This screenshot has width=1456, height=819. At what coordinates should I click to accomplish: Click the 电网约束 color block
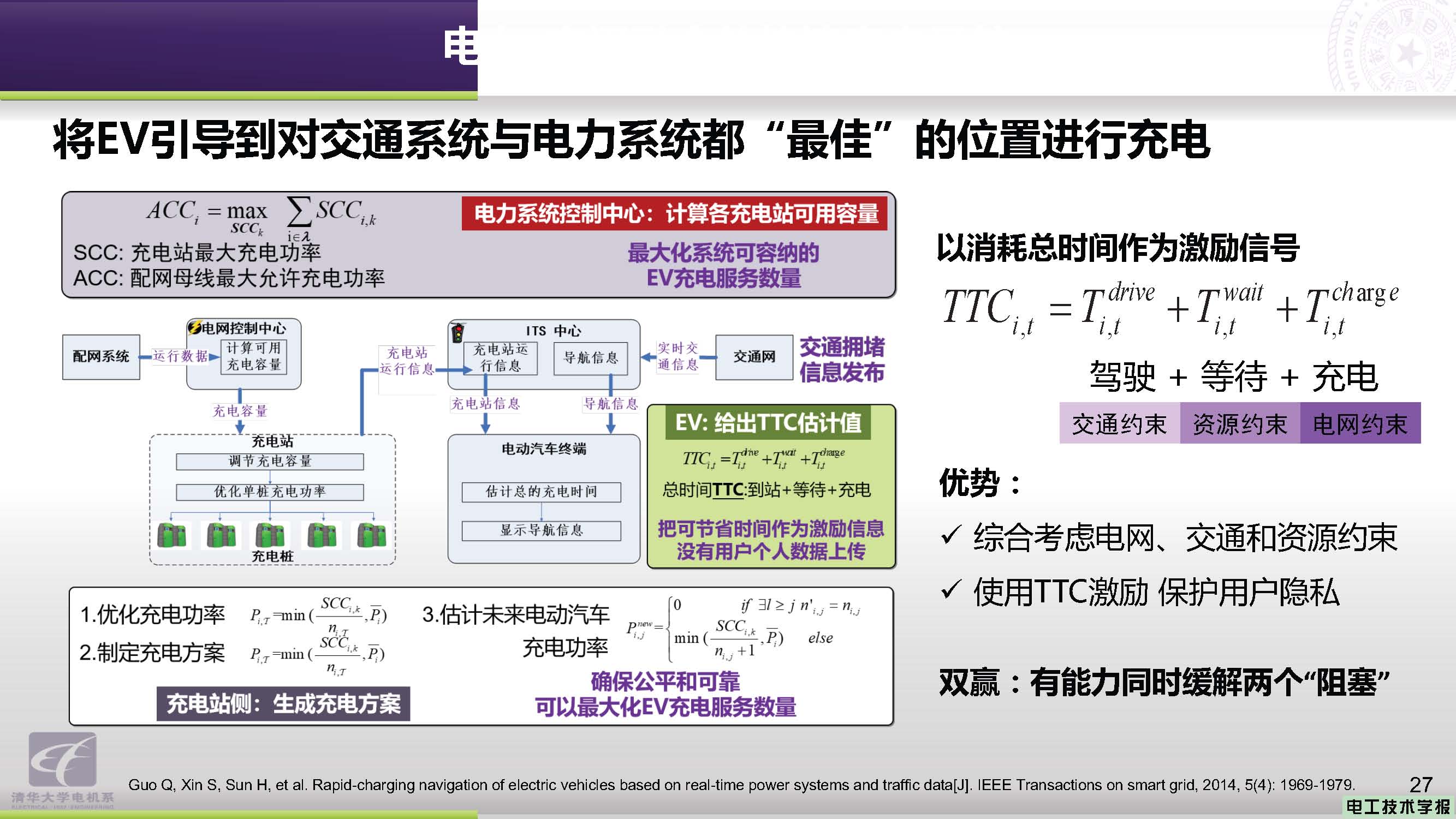(x=1360, y=423)
